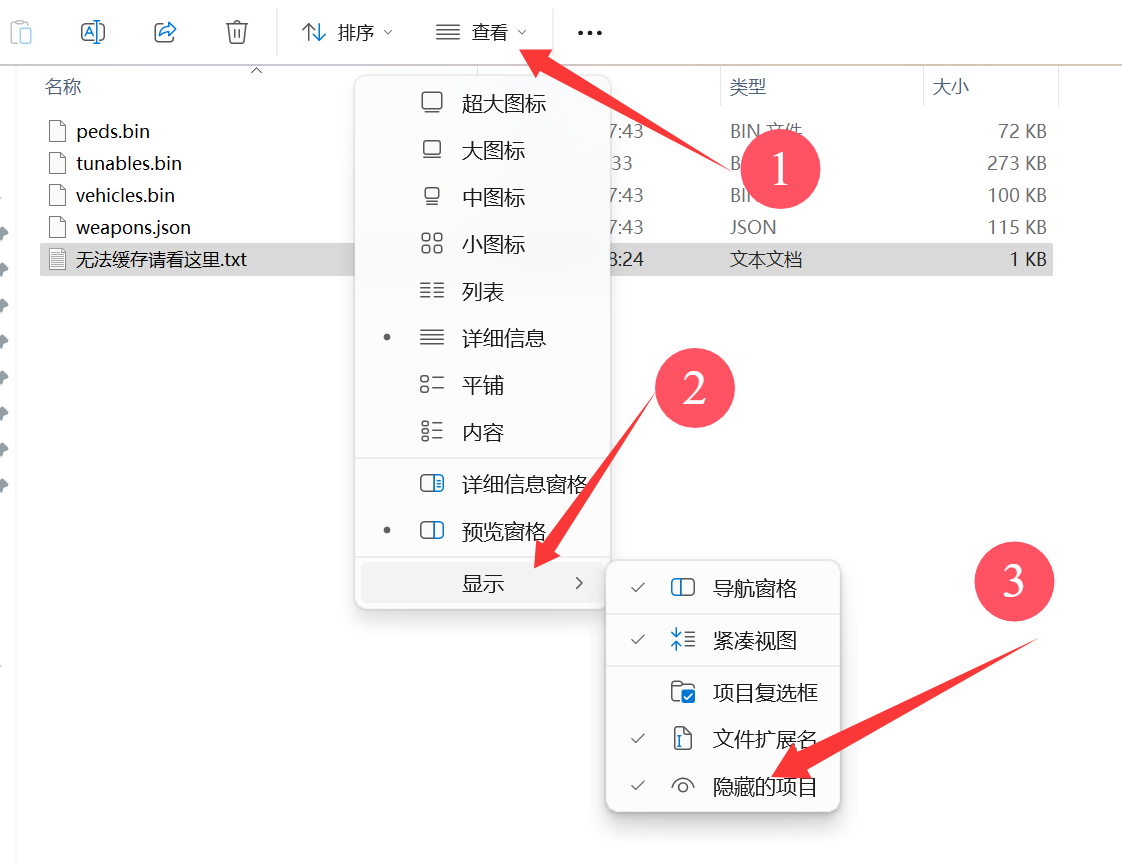Click the Rename icon in toolbar
This screenshot has height=863, width=1122.
[93, 32]
